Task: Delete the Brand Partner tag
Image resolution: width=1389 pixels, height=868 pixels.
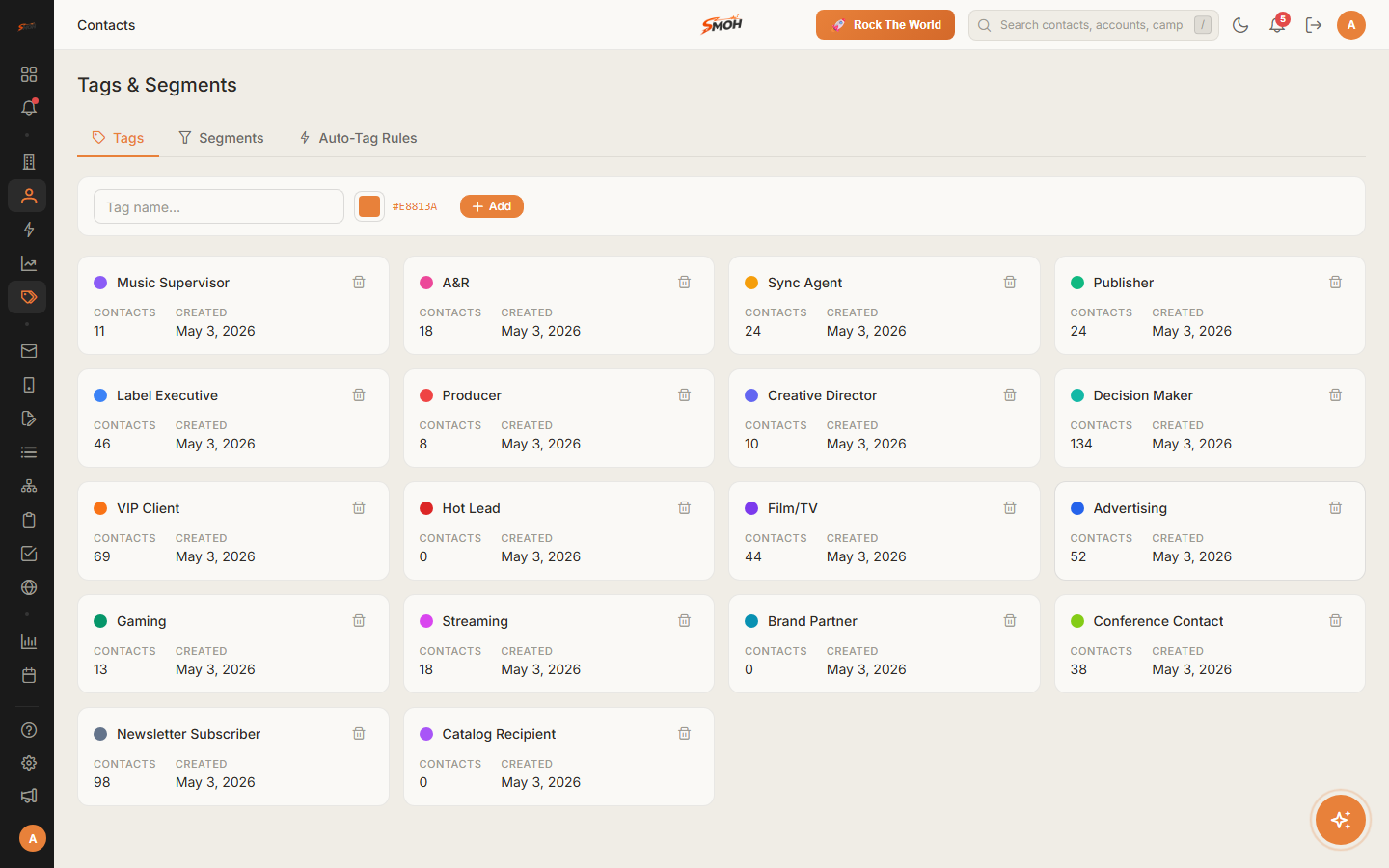Action: (x=1010, y=621)
